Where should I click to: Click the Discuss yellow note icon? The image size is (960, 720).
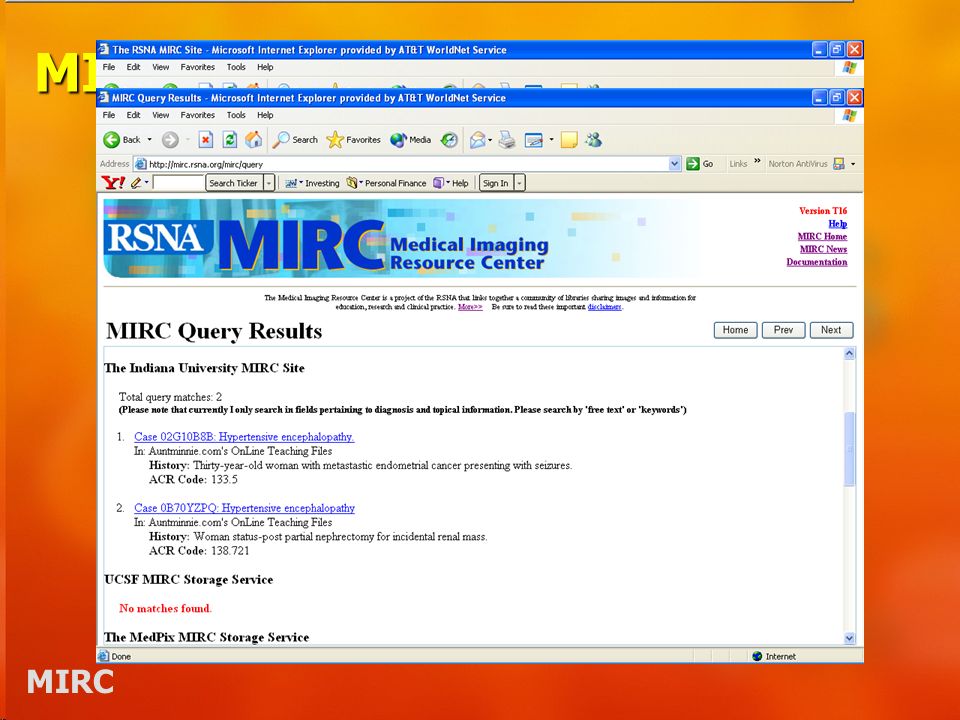569,140
